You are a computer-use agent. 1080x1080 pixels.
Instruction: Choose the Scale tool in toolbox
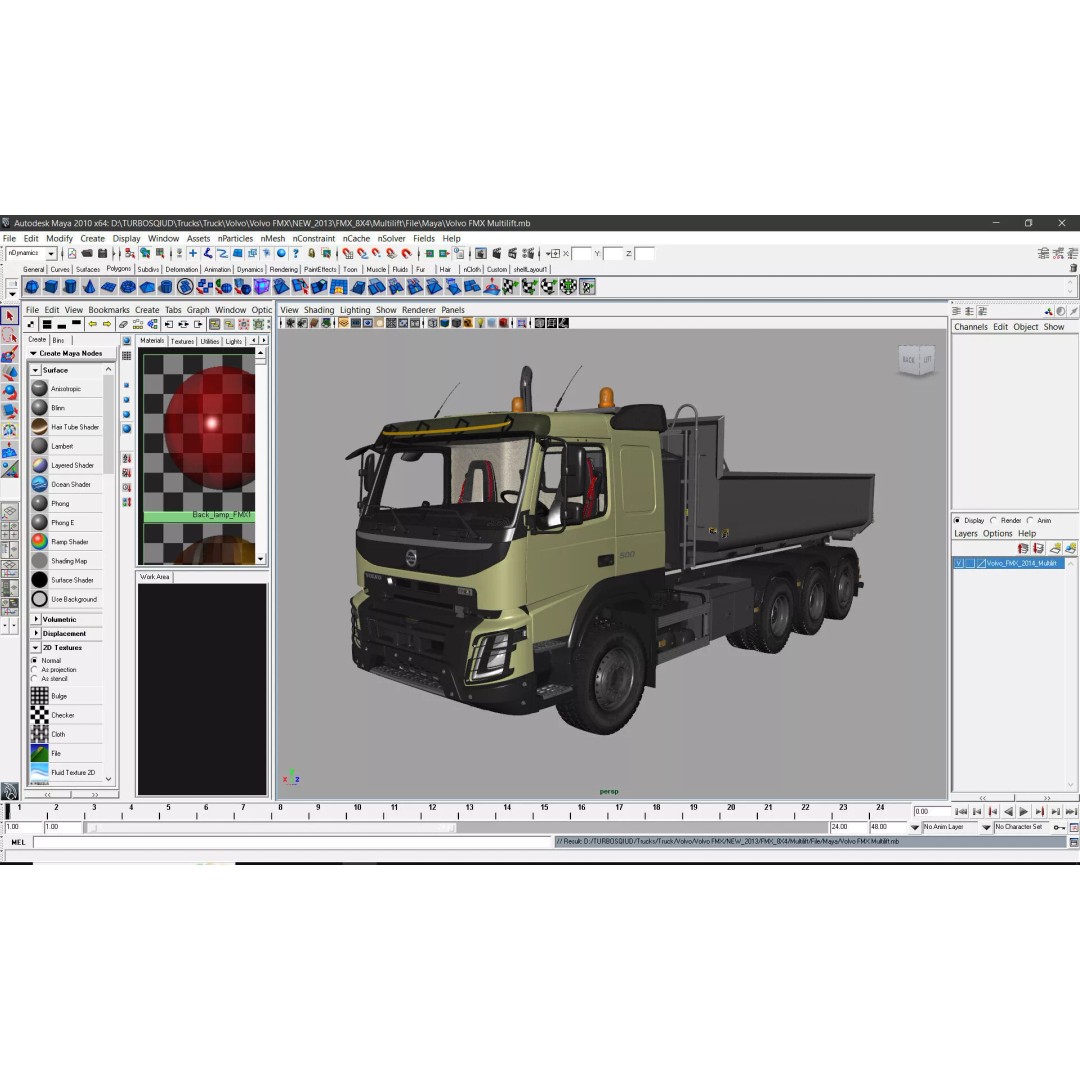pos(10,411)
